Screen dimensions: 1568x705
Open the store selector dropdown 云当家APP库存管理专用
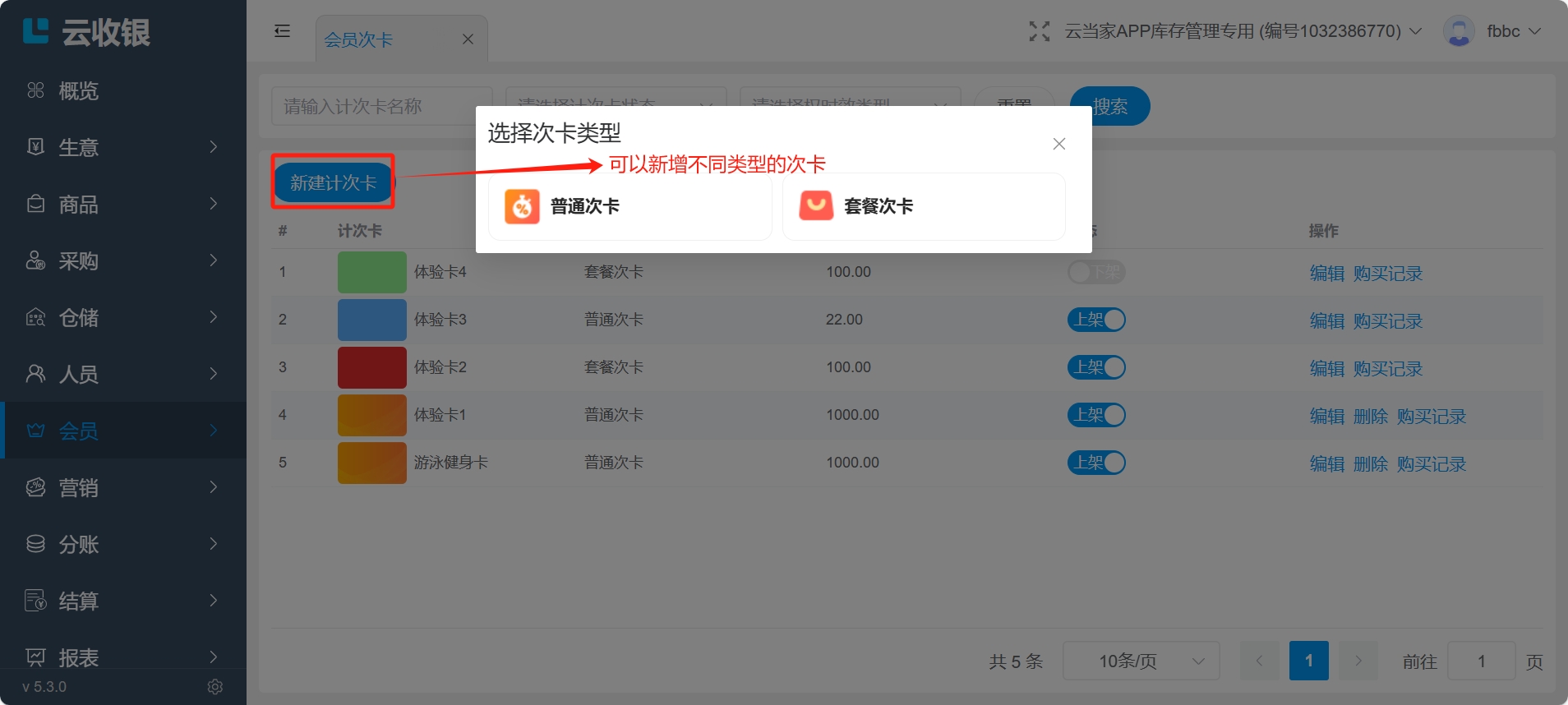tap(1242, 31)
